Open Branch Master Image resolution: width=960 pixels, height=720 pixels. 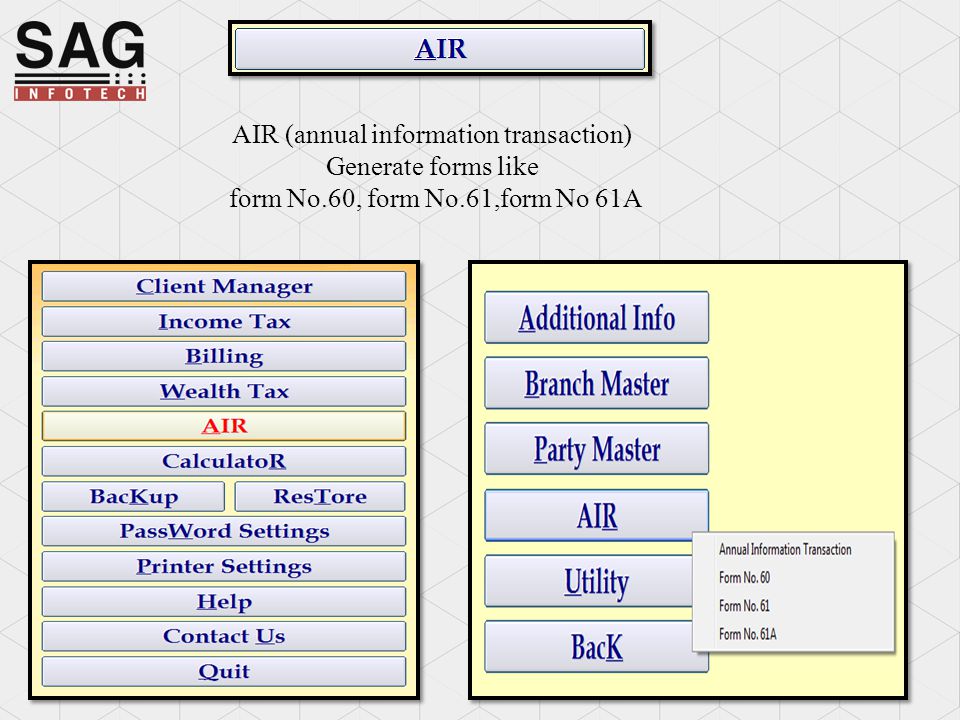596,383
